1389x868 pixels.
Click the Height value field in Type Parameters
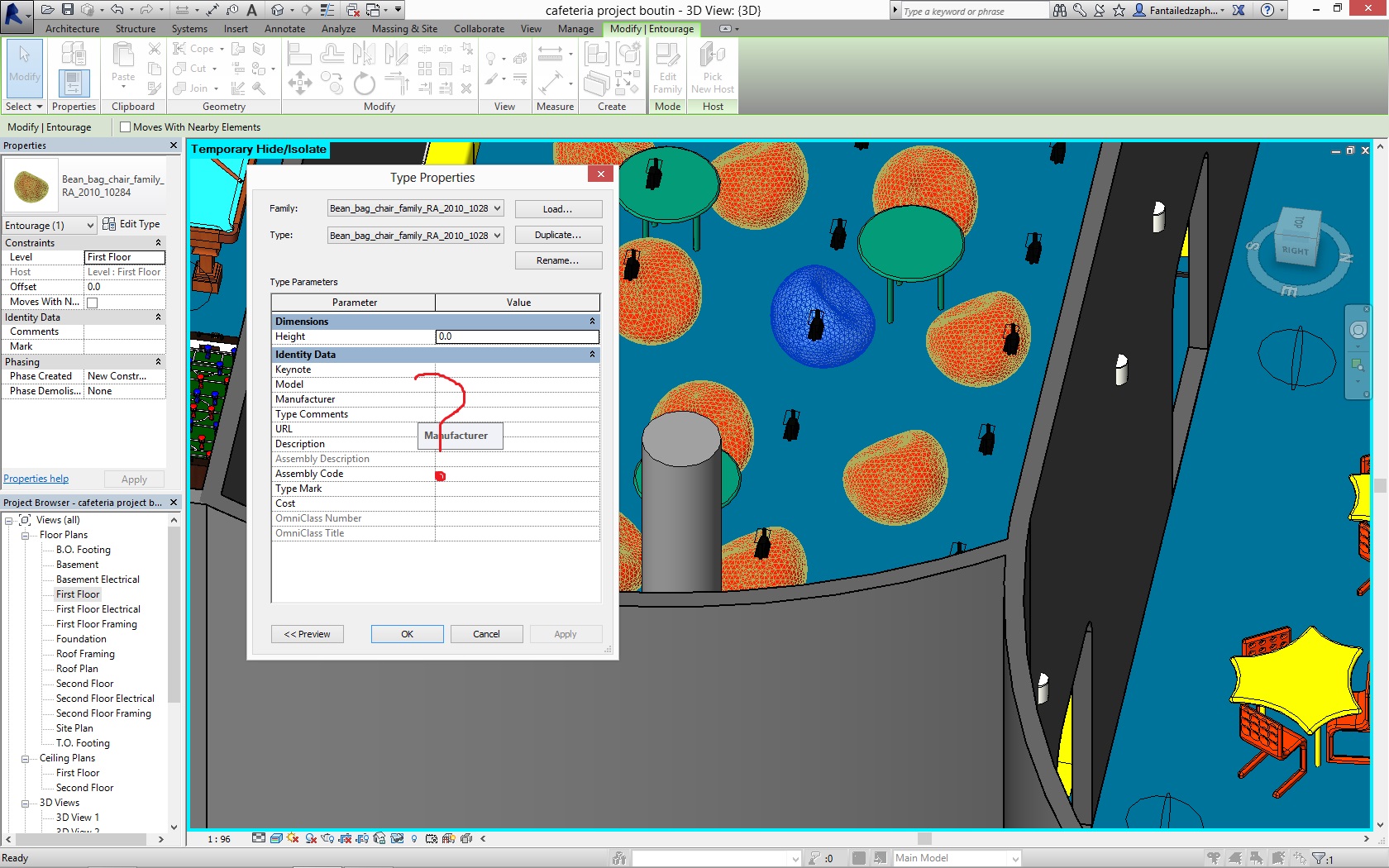click(517, 336)
